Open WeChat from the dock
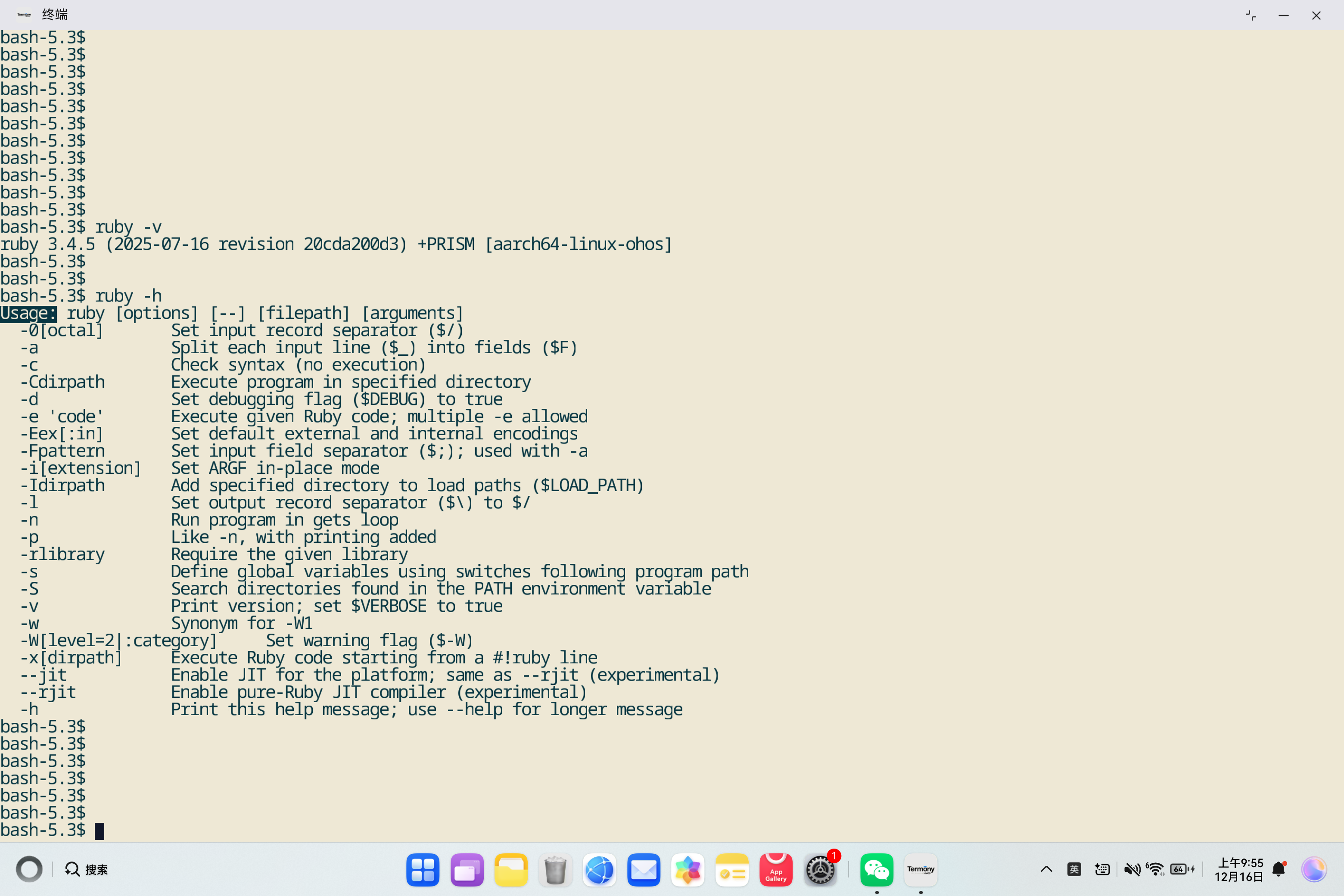This screenshot has height=896, width=1344. tap(876, 870)
